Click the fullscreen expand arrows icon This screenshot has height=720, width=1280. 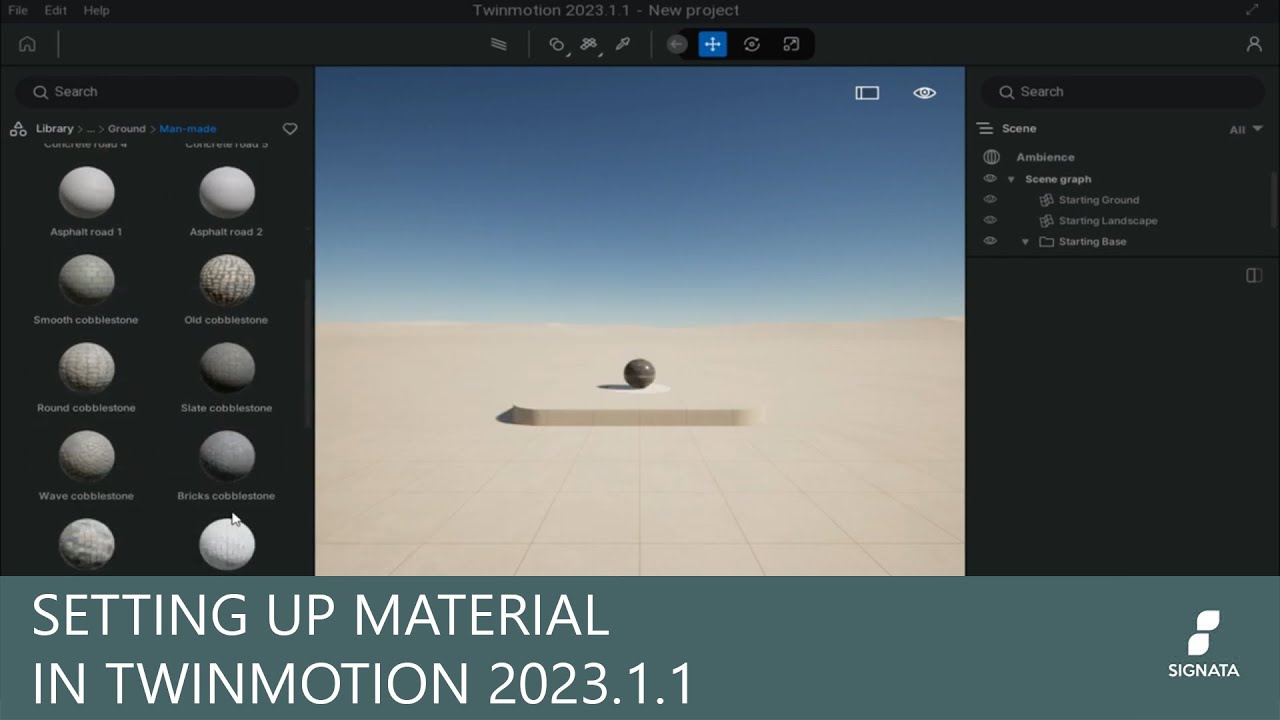(1252, 10)
